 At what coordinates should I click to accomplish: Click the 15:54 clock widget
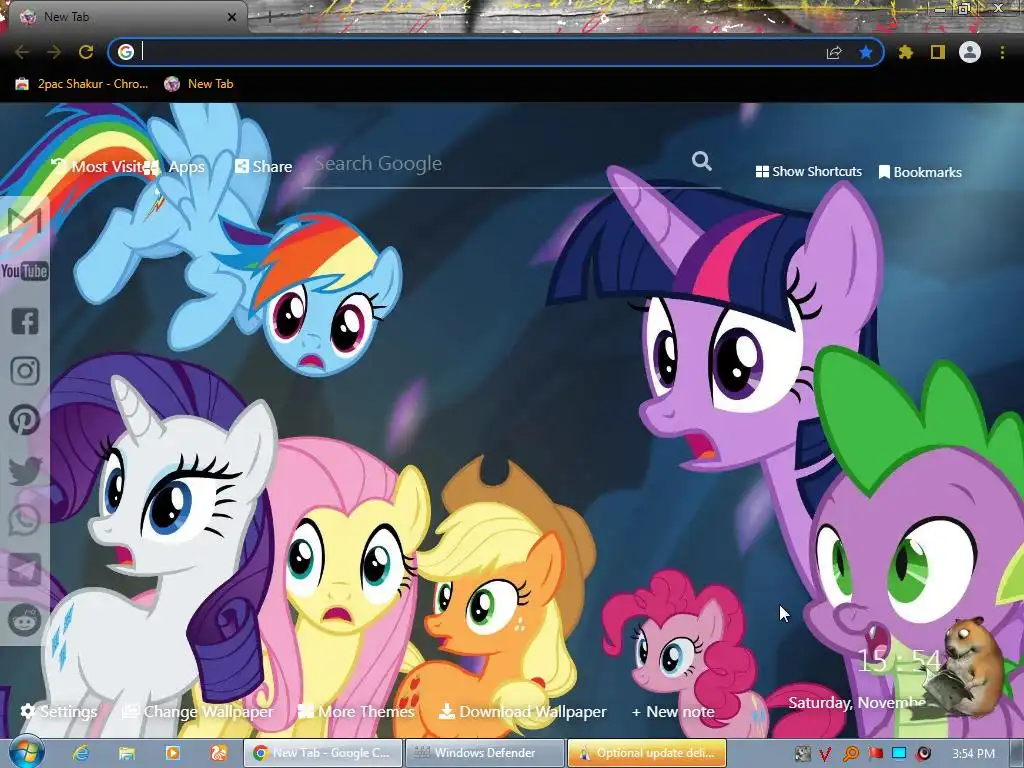coord(899,661)
